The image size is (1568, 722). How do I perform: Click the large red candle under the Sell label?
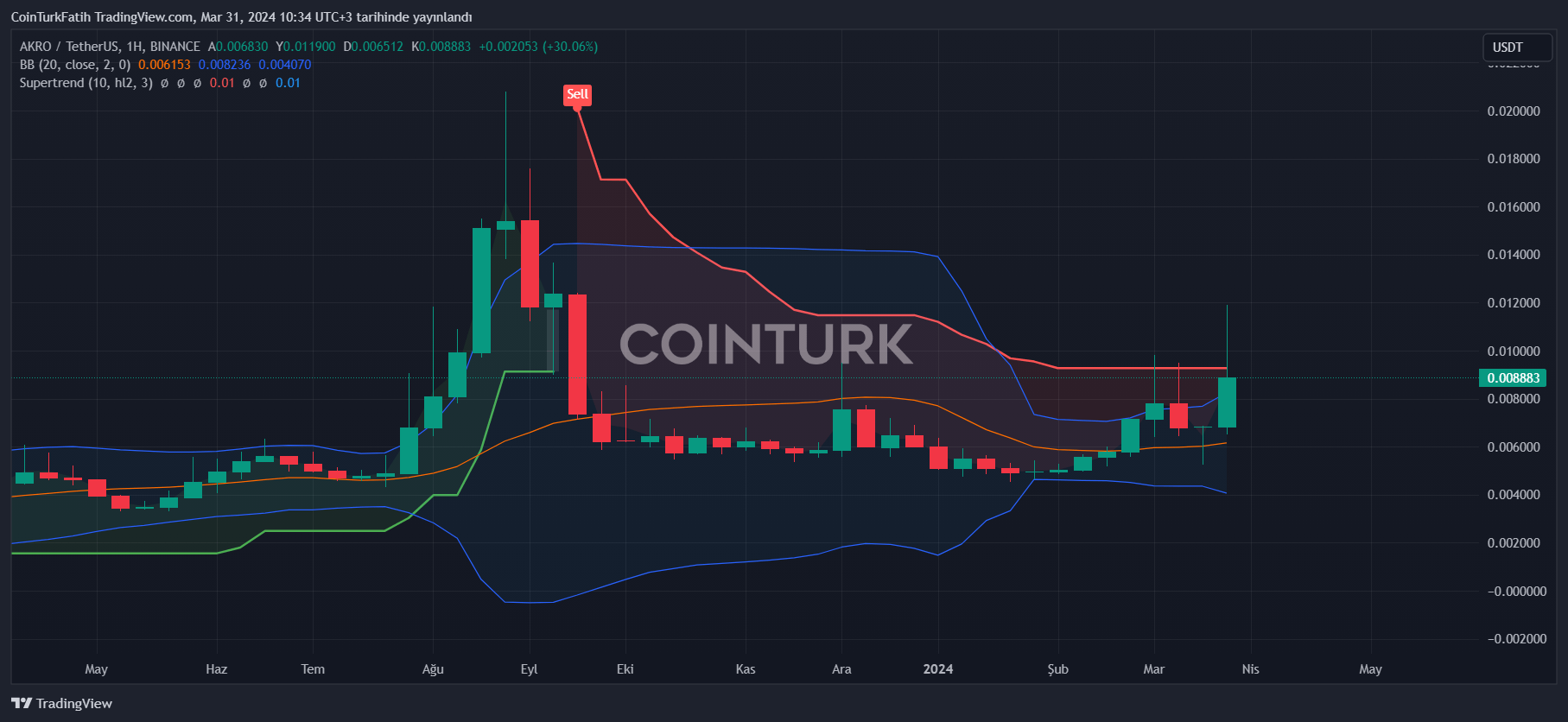coord(577,354)
